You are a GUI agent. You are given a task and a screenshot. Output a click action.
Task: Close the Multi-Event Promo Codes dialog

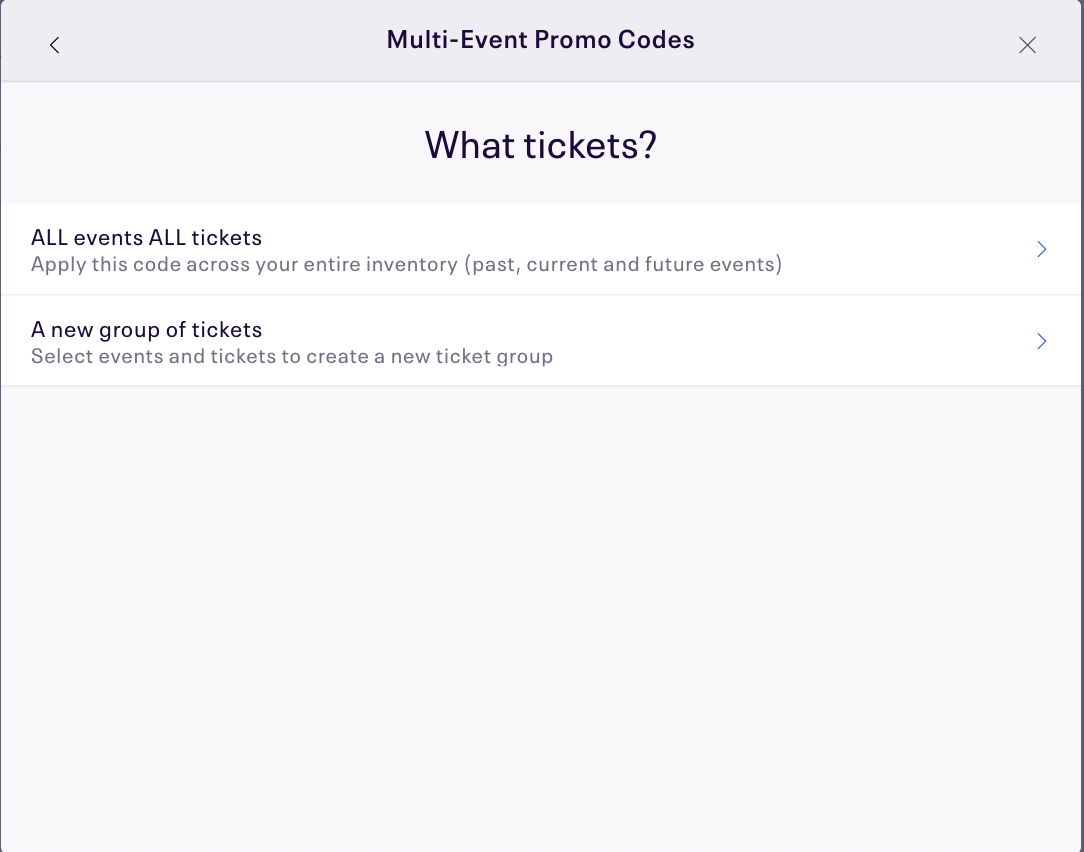(x=1027, y=45)
